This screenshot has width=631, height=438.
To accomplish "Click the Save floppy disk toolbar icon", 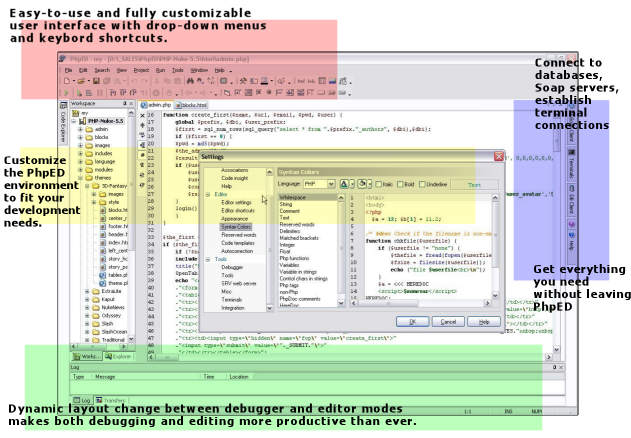I will tap(96, 81).
